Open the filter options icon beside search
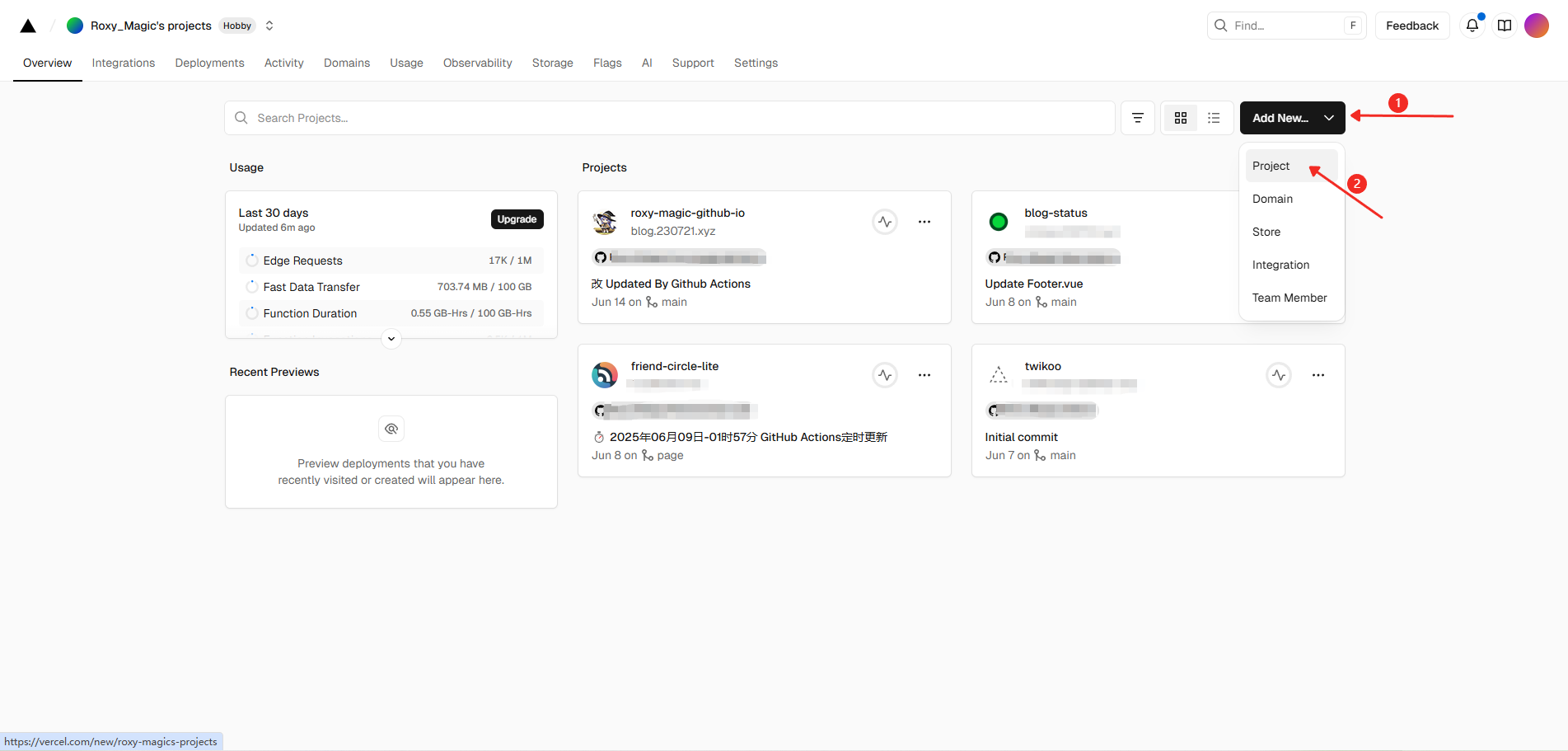The height and width of the screenshot is (751, 1568). (1138, 118)
